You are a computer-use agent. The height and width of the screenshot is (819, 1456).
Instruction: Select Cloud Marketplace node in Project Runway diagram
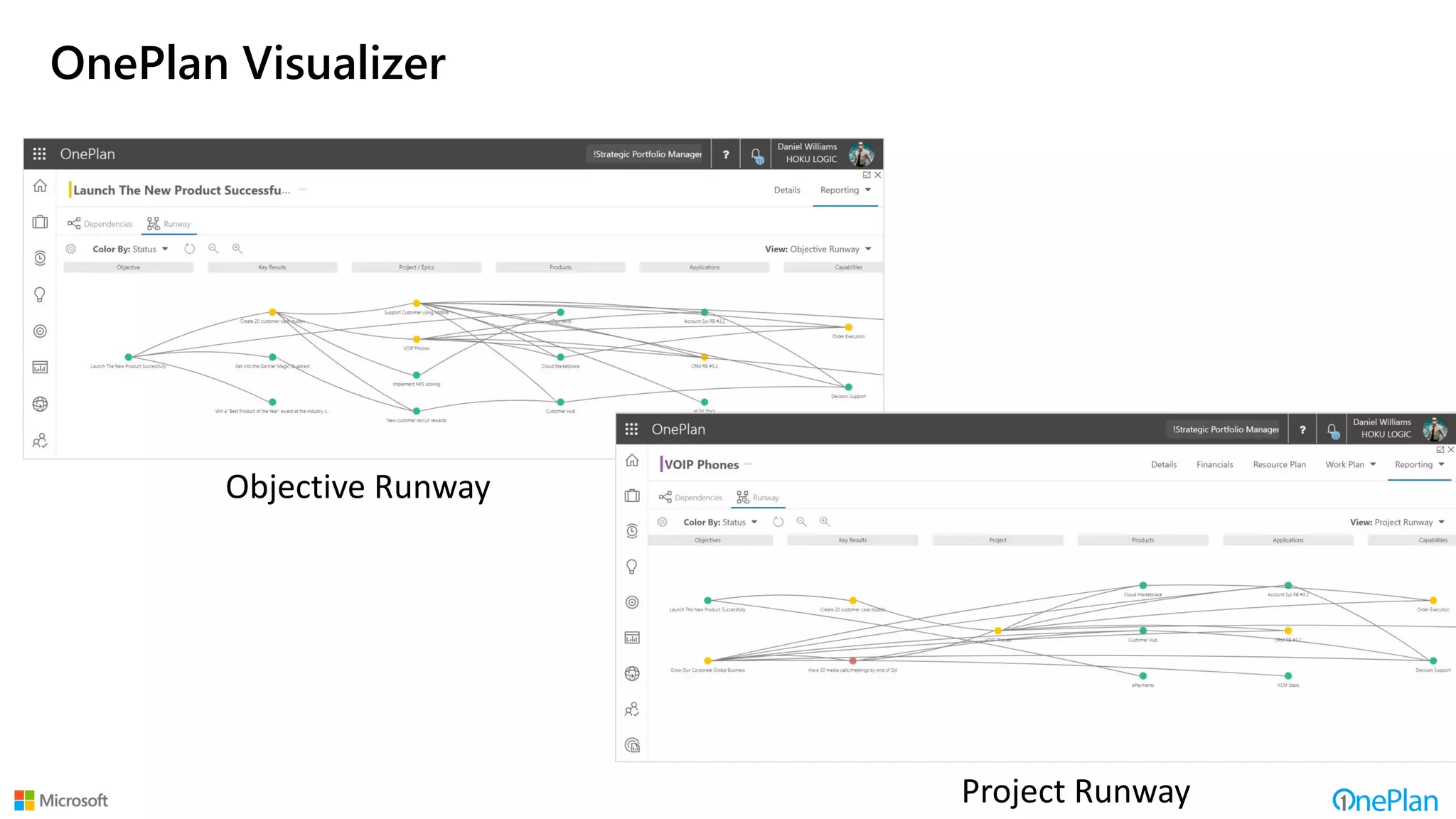click(x=1142, y=586)
